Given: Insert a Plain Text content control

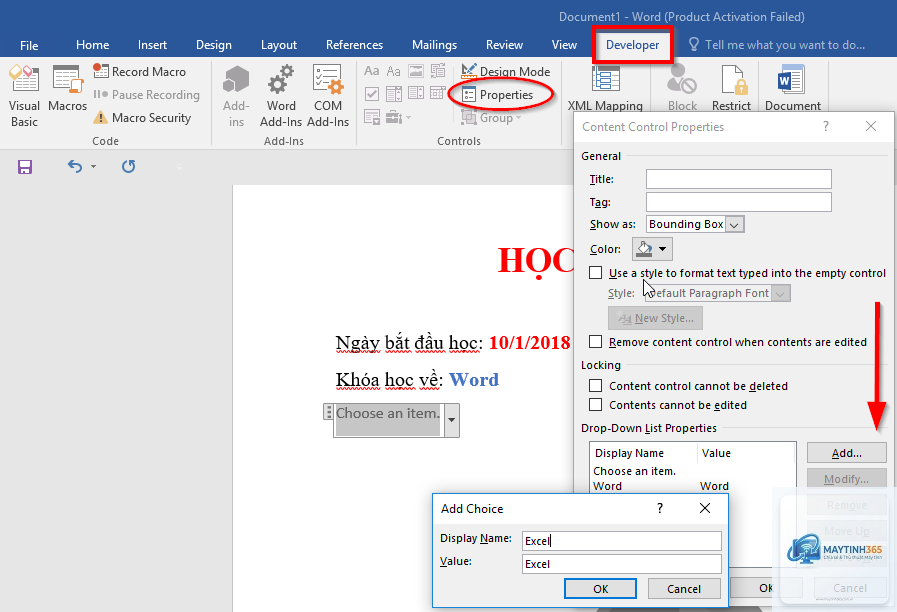Looking at the screenshot, I should tap(394, 71).
